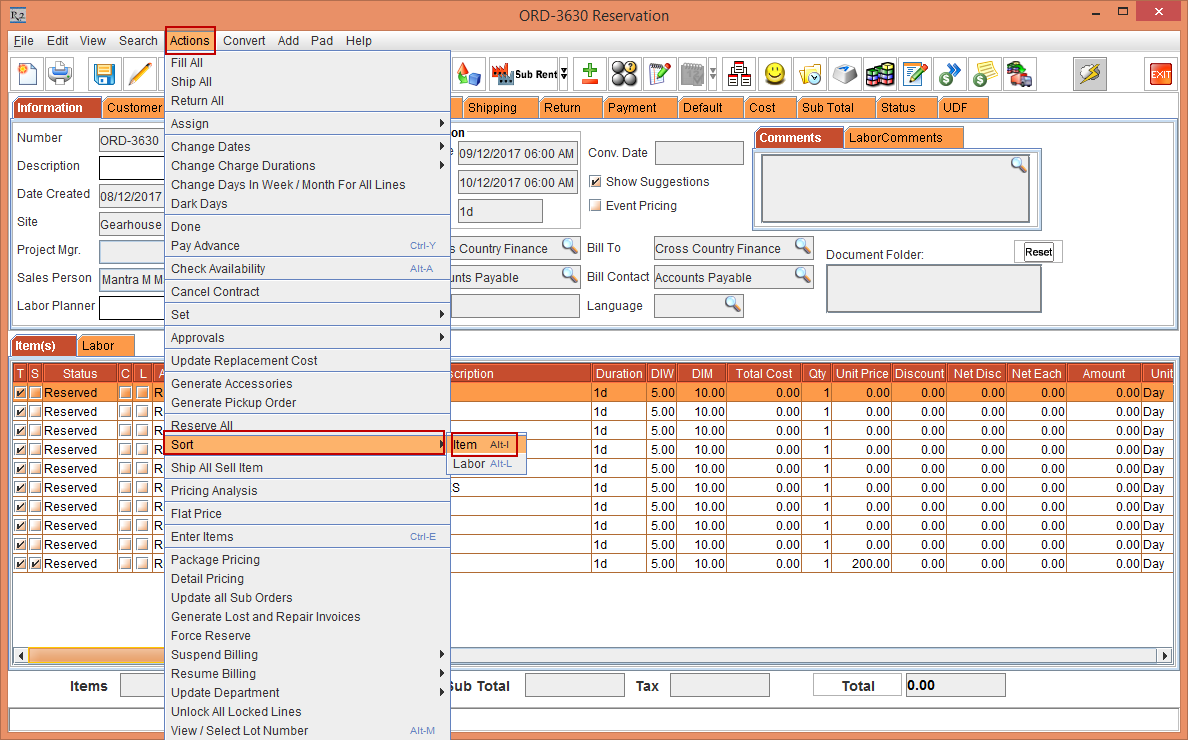Click the magnifier icon in Bill To field

click(802, 246)
